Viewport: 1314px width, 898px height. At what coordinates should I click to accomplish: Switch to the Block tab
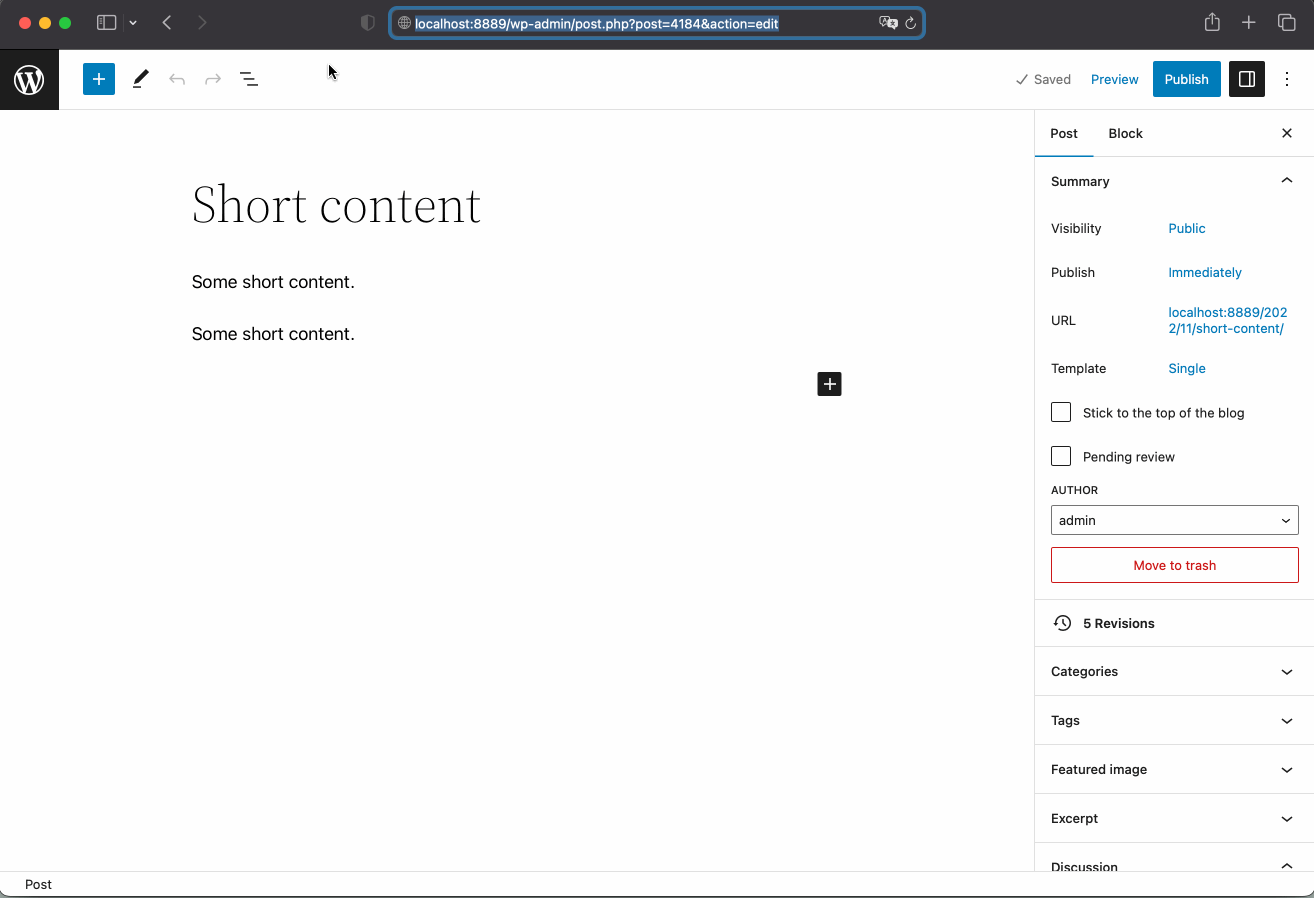(1125, 133)
